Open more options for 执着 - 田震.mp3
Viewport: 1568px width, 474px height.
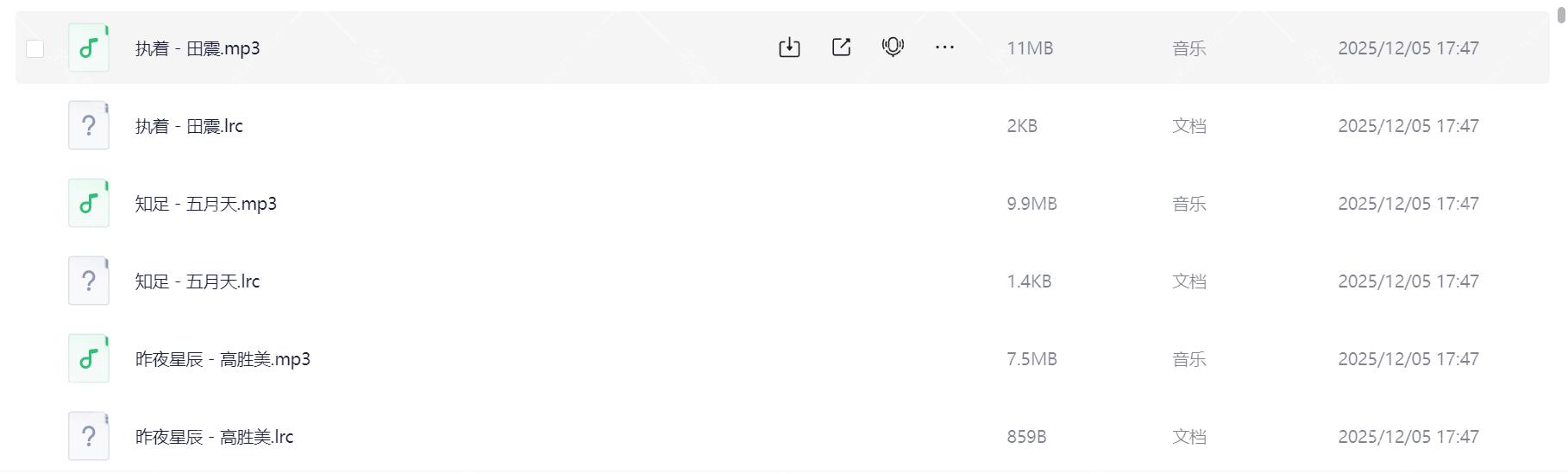[944, 47]
